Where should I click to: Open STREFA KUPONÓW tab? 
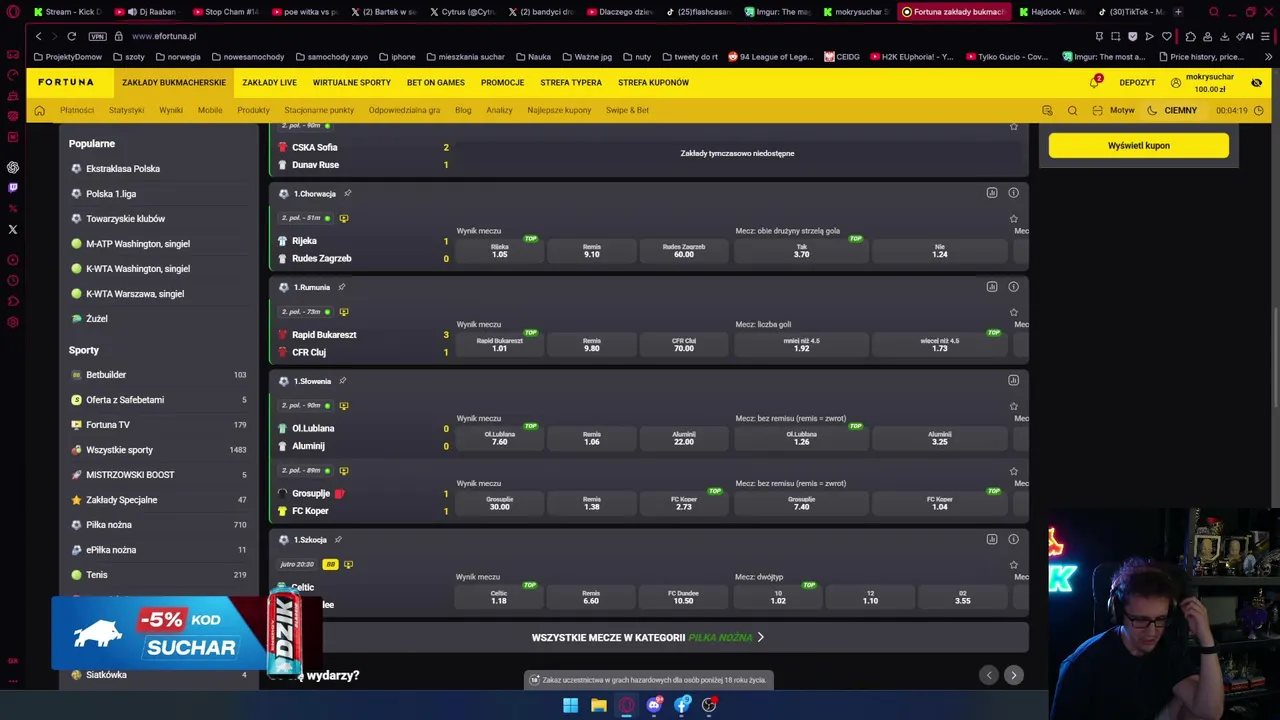tap(653, 82)
